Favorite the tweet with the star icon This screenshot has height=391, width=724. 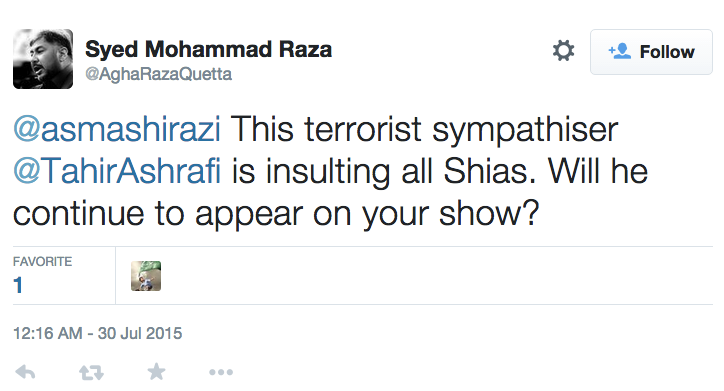(x=156, y=372)
